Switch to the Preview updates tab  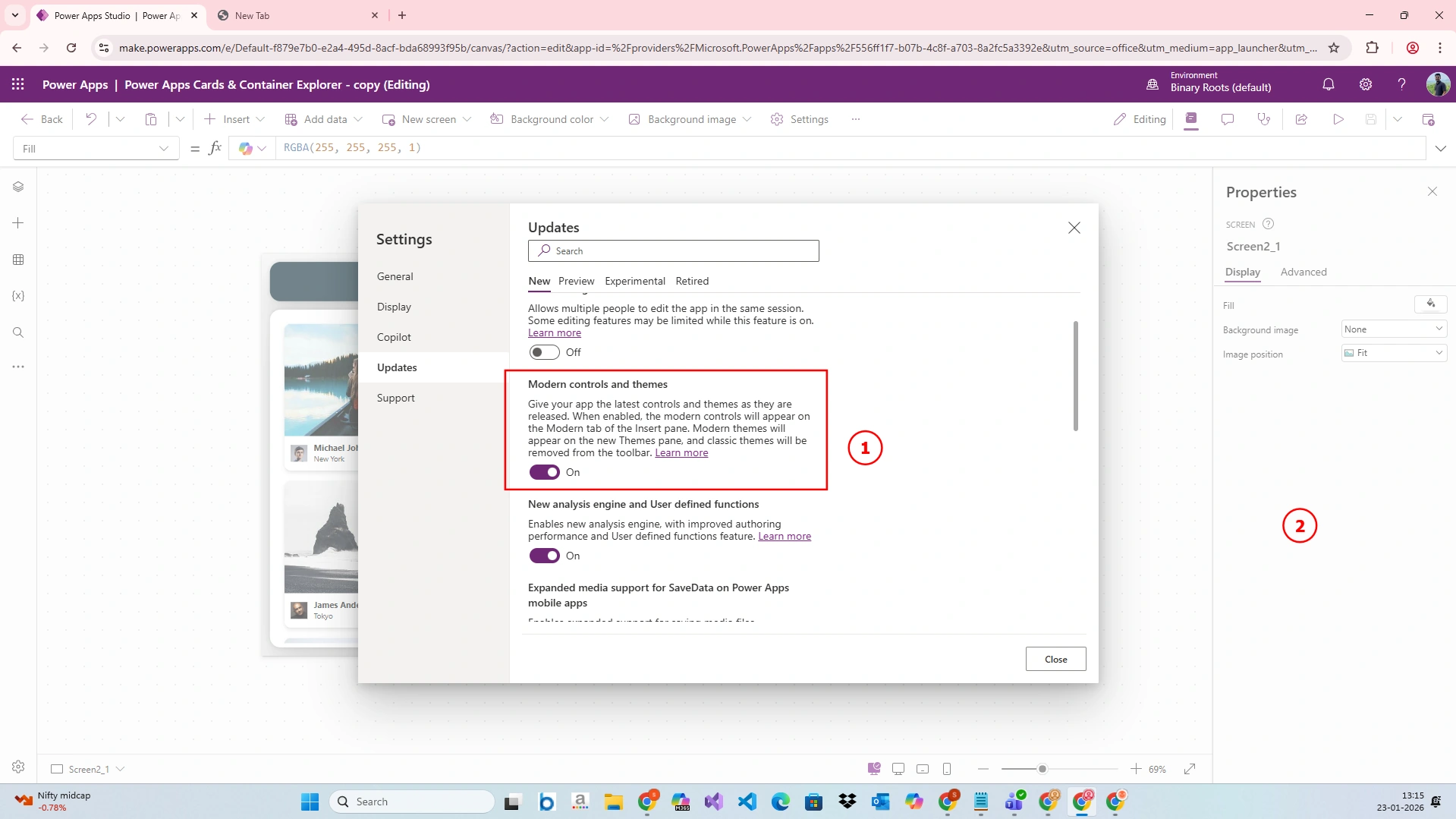point(577,281)
